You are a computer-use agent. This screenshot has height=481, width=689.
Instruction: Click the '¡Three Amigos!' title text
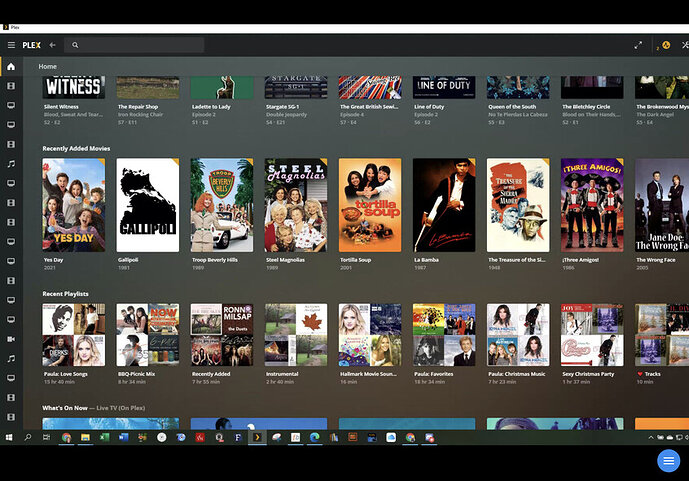tap(580, 260)
